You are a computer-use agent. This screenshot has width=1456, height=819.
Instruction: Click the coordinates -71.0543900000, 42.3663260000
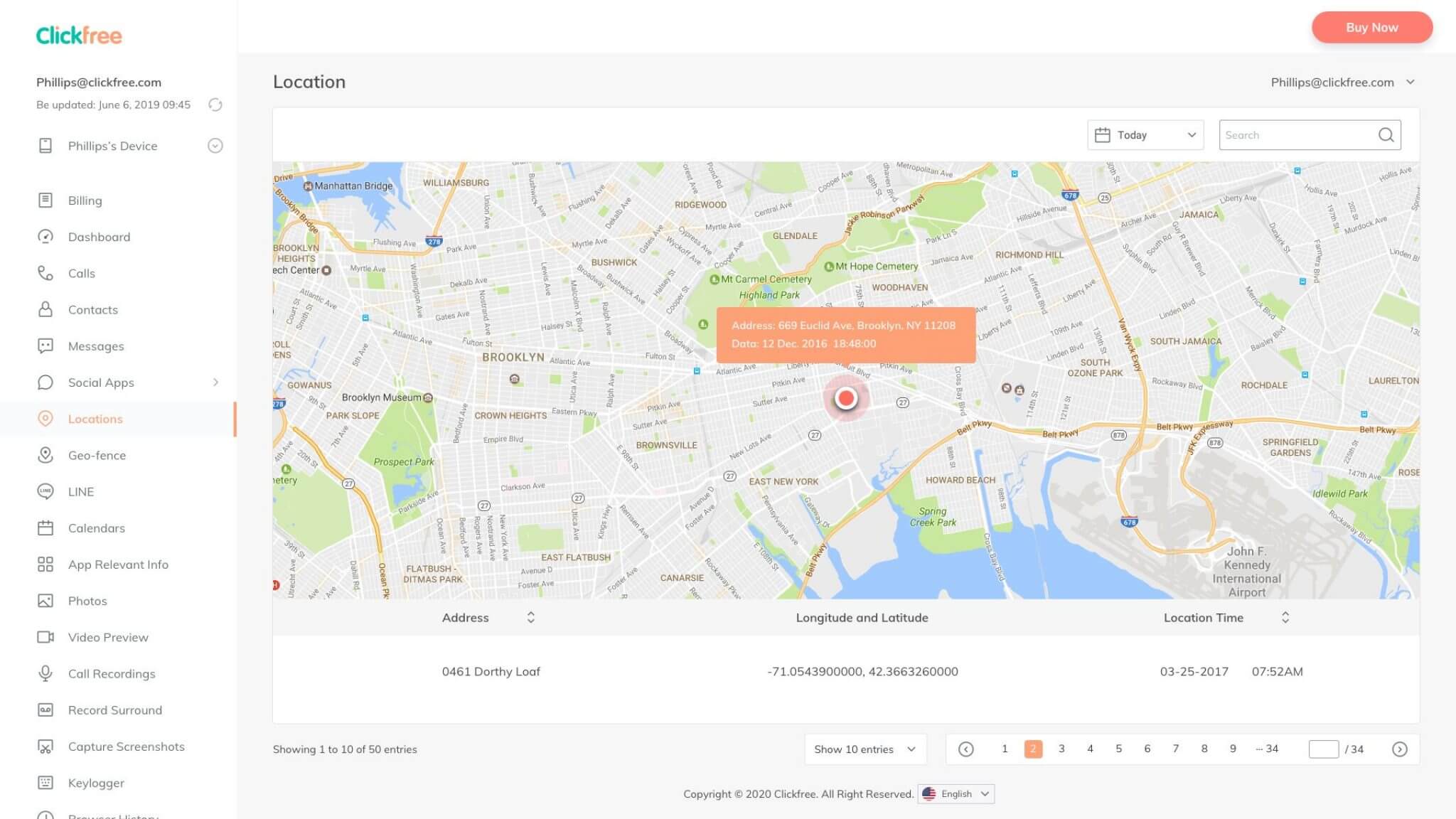pos(862,671)
